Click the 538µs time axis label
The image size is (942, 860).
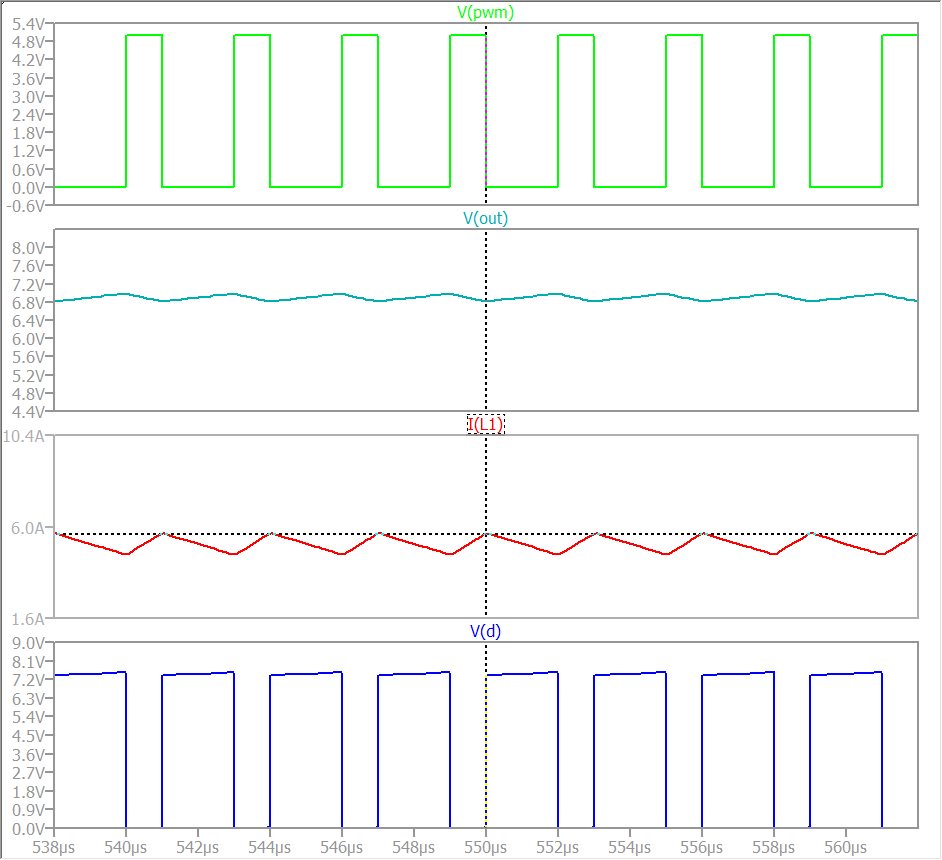[53, 848]
